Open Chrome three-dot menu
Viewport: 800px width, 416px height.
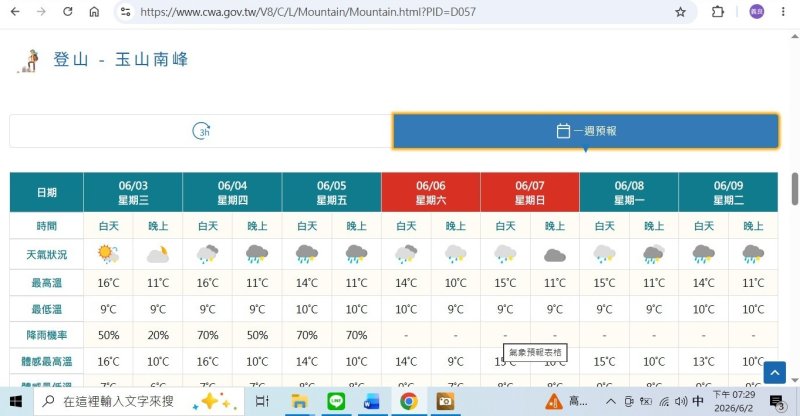[783, 11]
